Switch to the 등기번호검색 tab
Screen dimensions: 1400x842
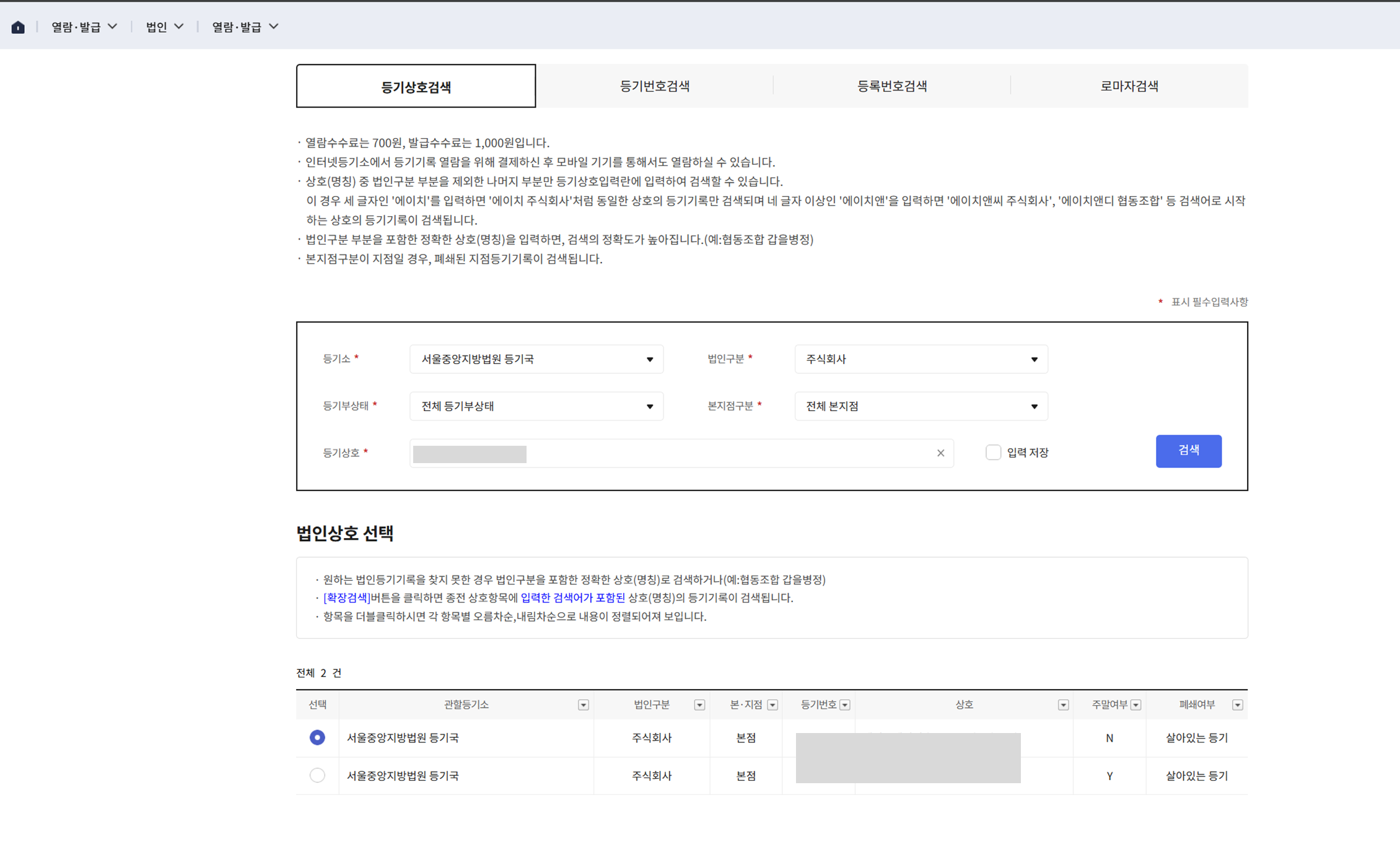tap(654, 86)
